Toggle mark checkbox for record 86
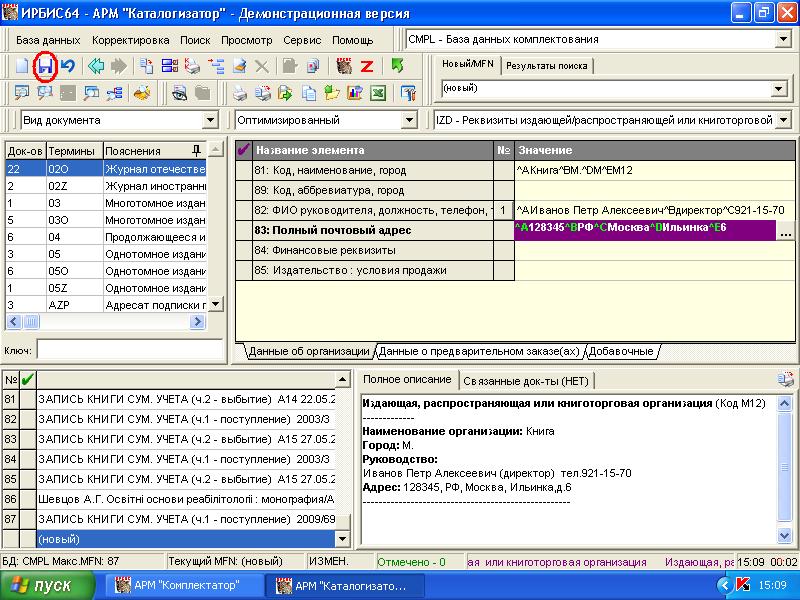800x600 pixels. (28, 498)
